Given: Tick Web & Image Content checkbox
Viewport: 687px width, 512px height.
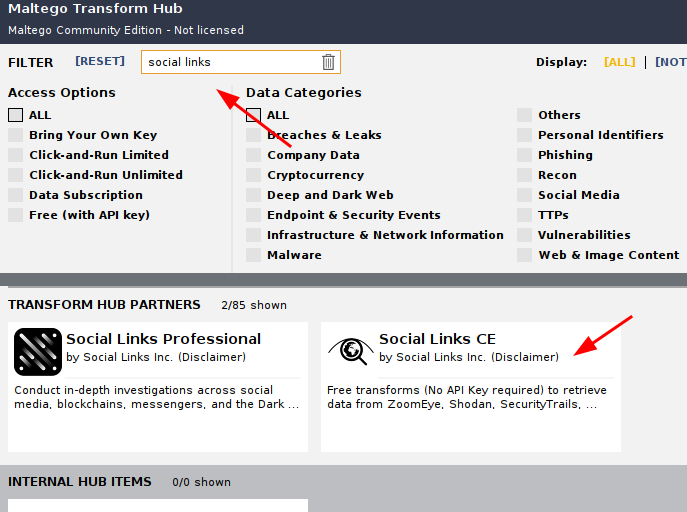Looking at the screenshot, I should point(524,255).
